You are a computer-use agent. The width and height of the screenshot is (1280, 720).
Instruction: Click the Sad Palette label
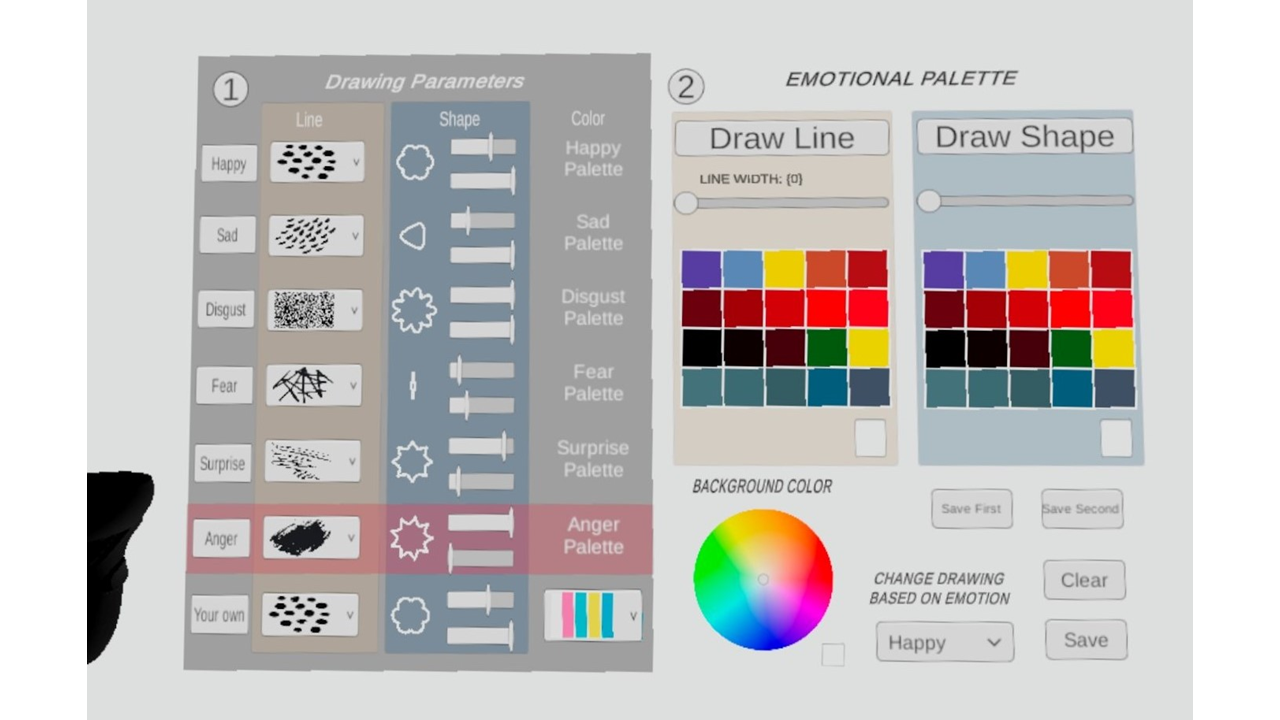click(593, 232)
